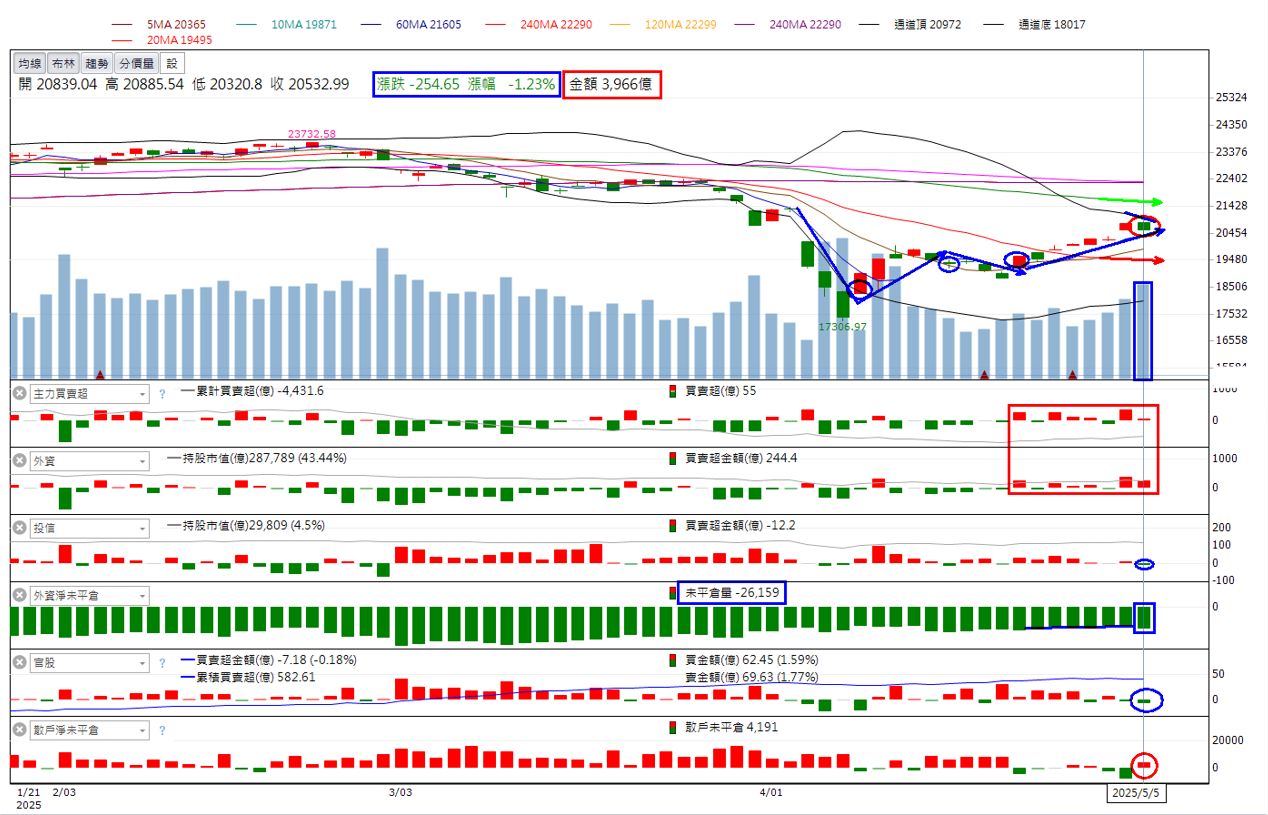1268x815 pixels.
Task: Close the 外資淨未平倉 indicator panel
Action: (x=19, y=596)
